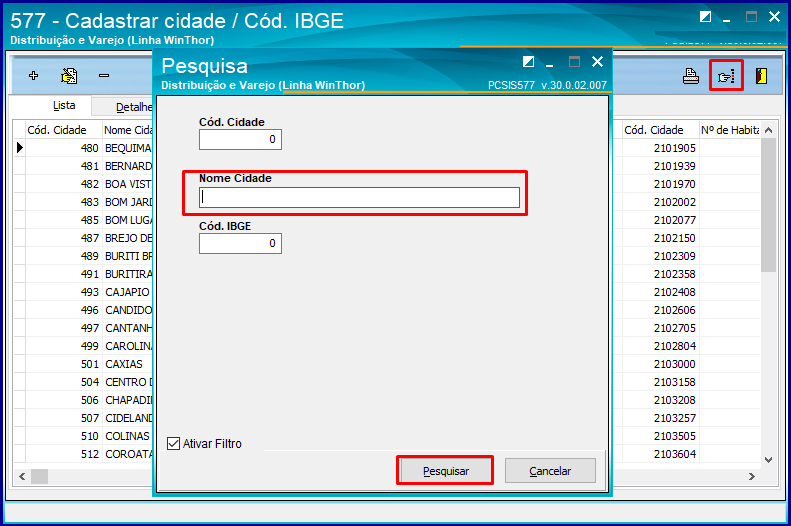
Task: Open search via pointing hand icon
Action: (x=726, y=76)
